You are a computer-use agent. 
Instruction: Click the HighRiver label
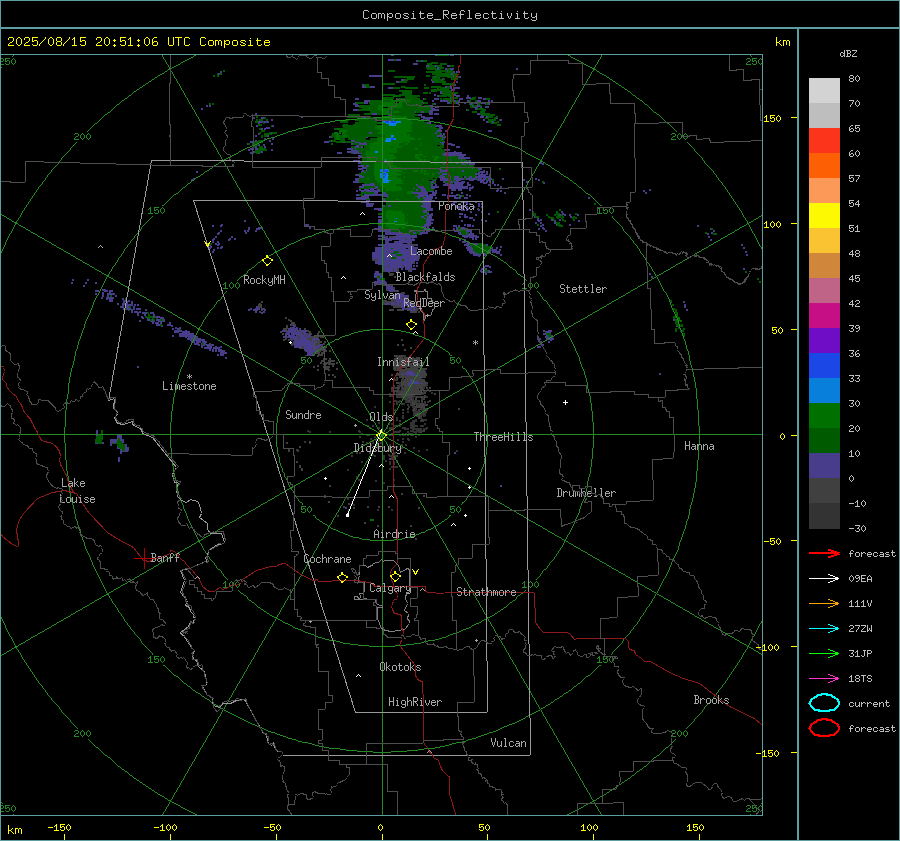click(415, 702)
